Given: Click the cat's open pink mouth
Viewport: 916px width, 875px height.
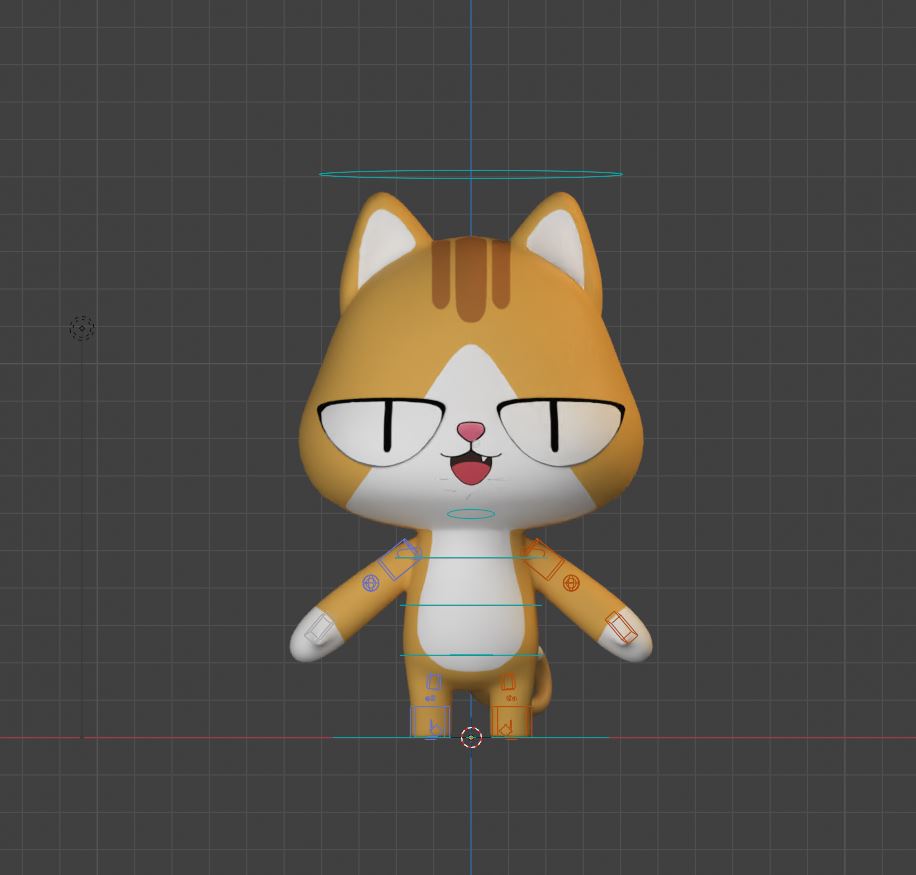Looking at the screenshot, I should coord(470,470).
